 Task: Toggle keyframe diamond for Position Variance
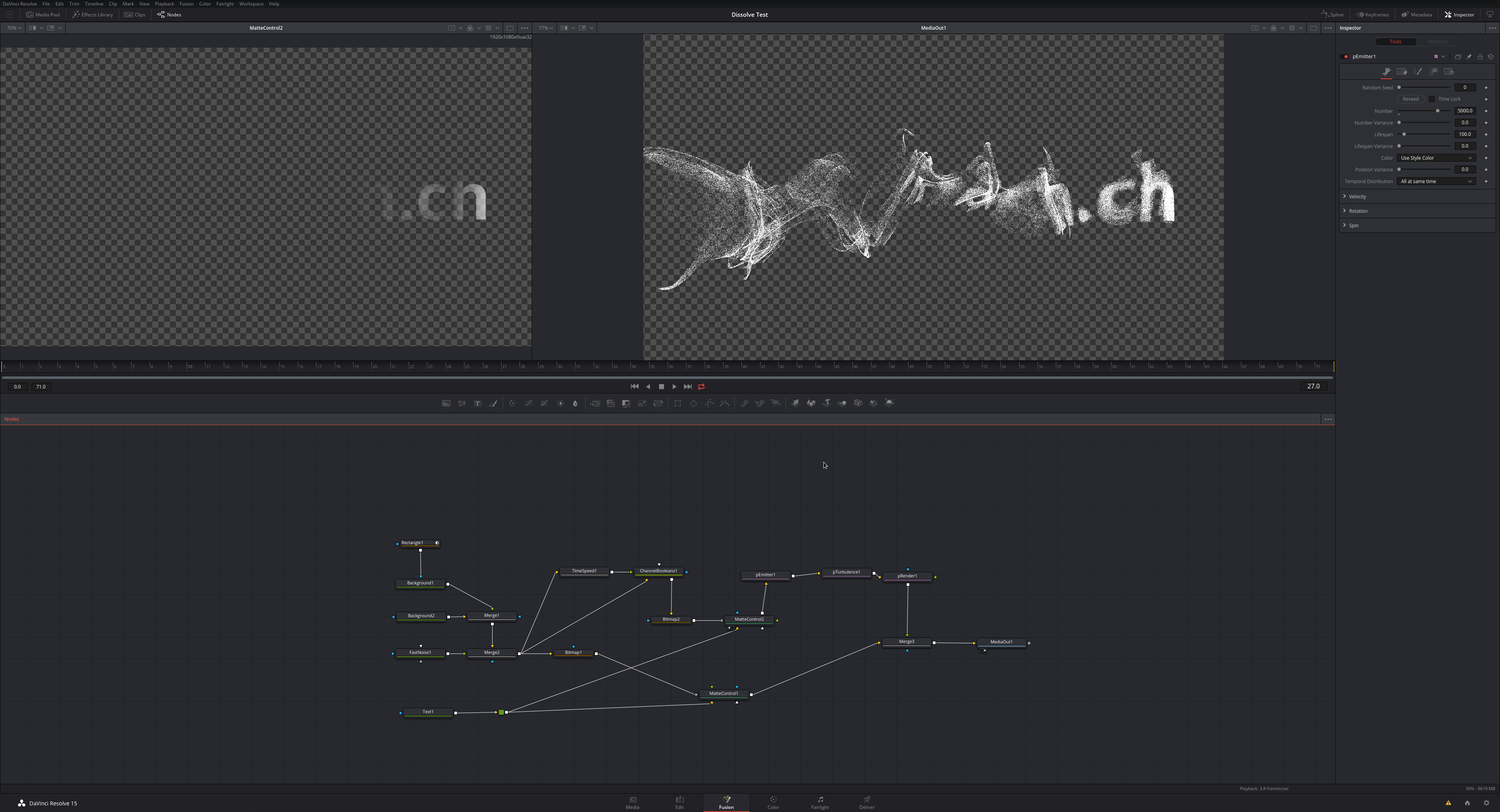pyautogui.click(x=1486, y=169)
